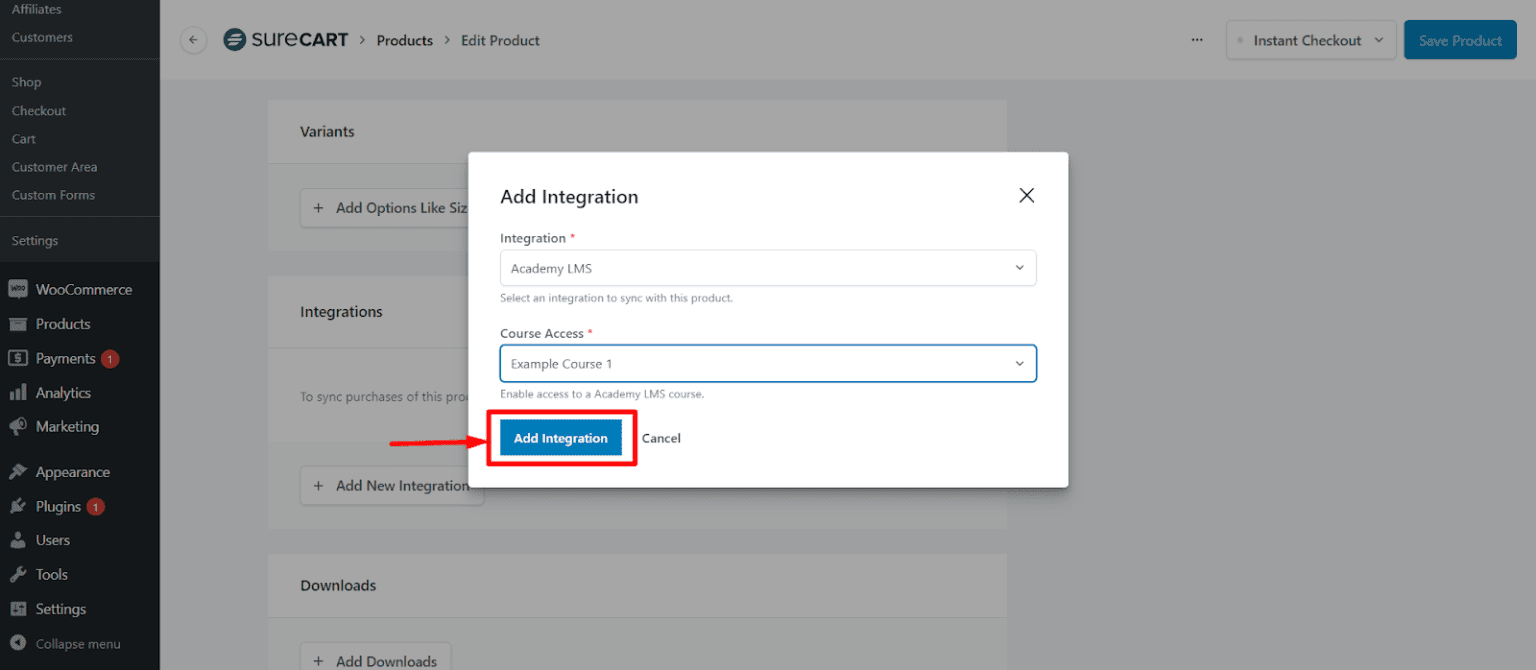Open the Integration dropdown showing Academy LMS
The image size is (1536, 670).
(768, 268)
